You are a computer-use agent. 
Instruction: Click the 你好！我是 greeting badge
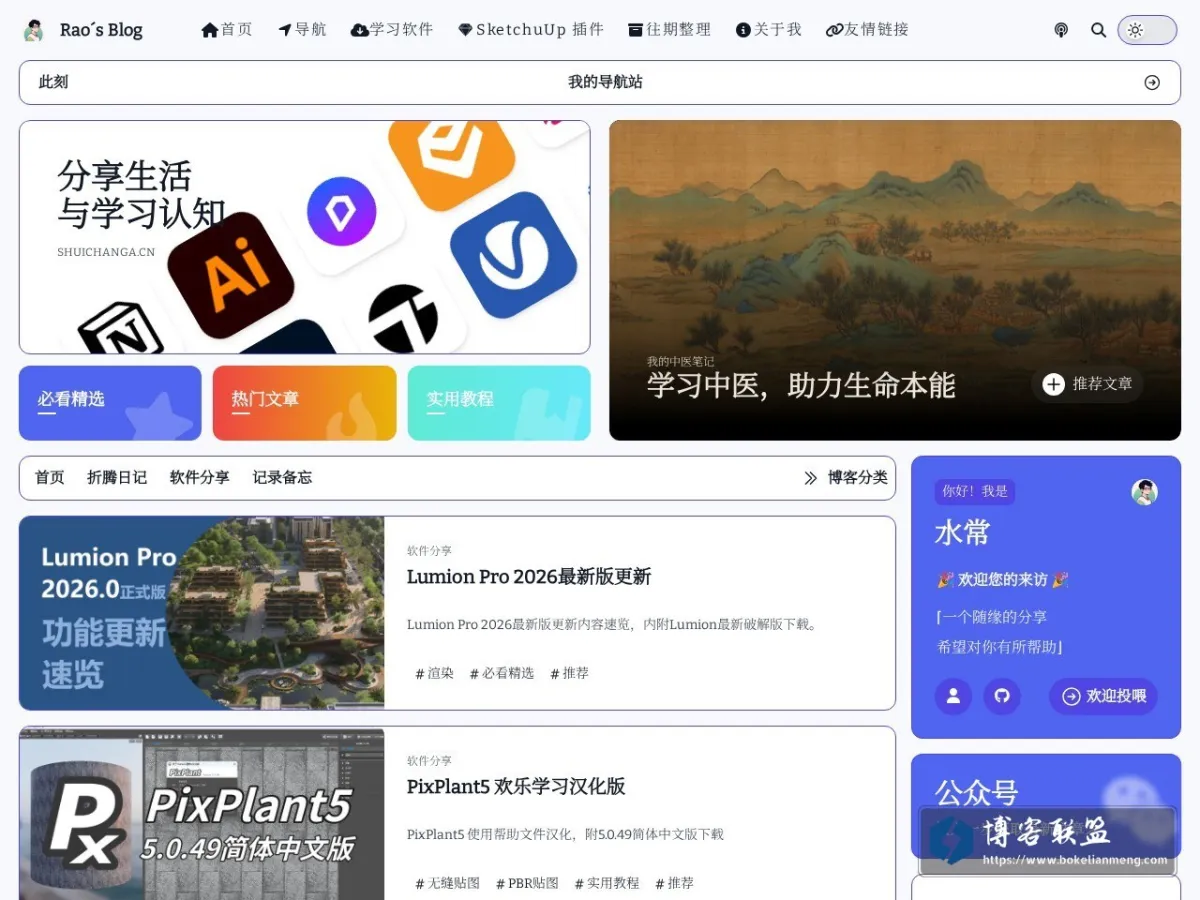pyautogui.click(x=975, y=492)
